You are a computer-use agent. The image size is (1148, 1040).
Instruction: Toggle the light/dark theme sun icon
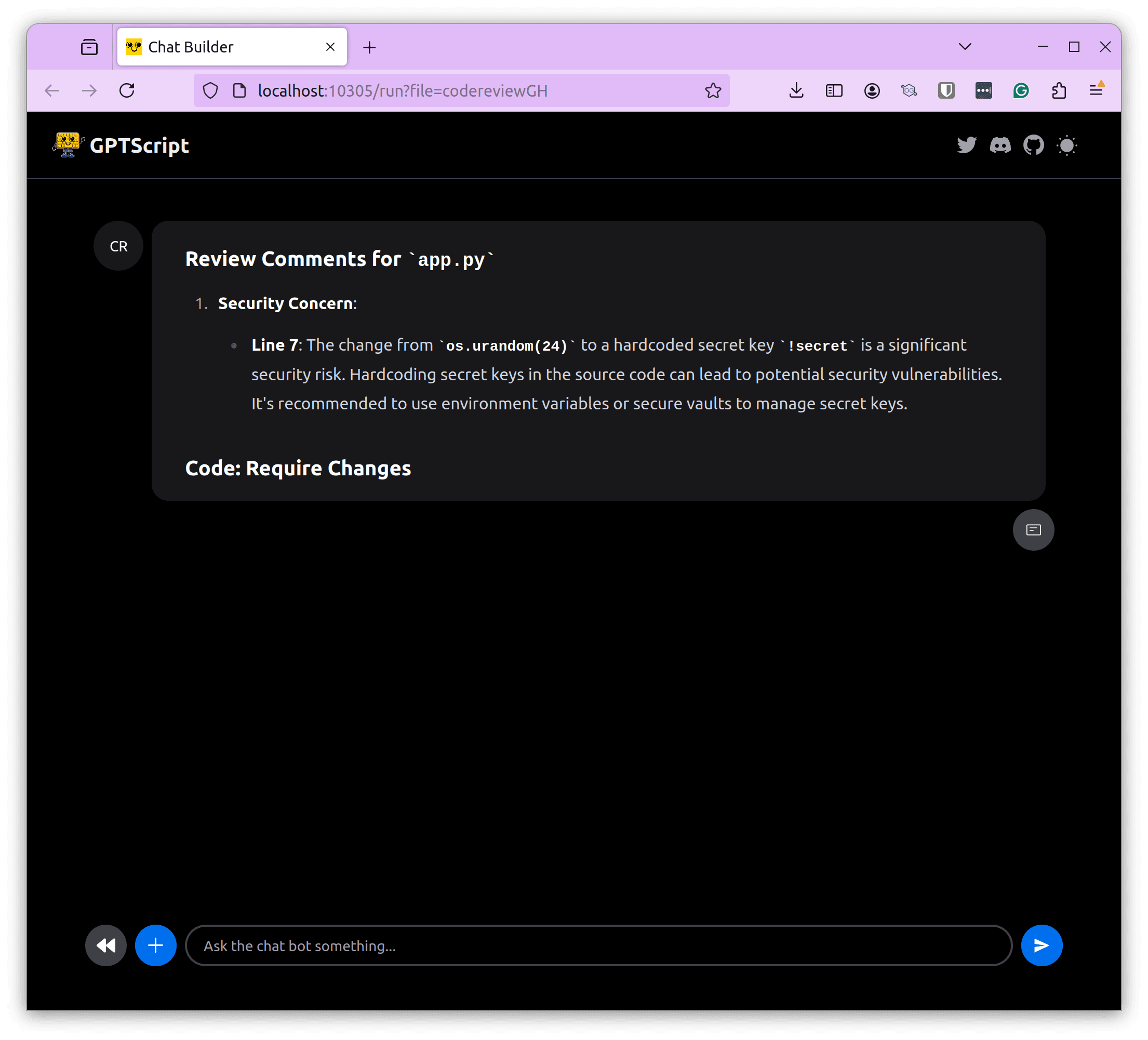pos(1066,145)
